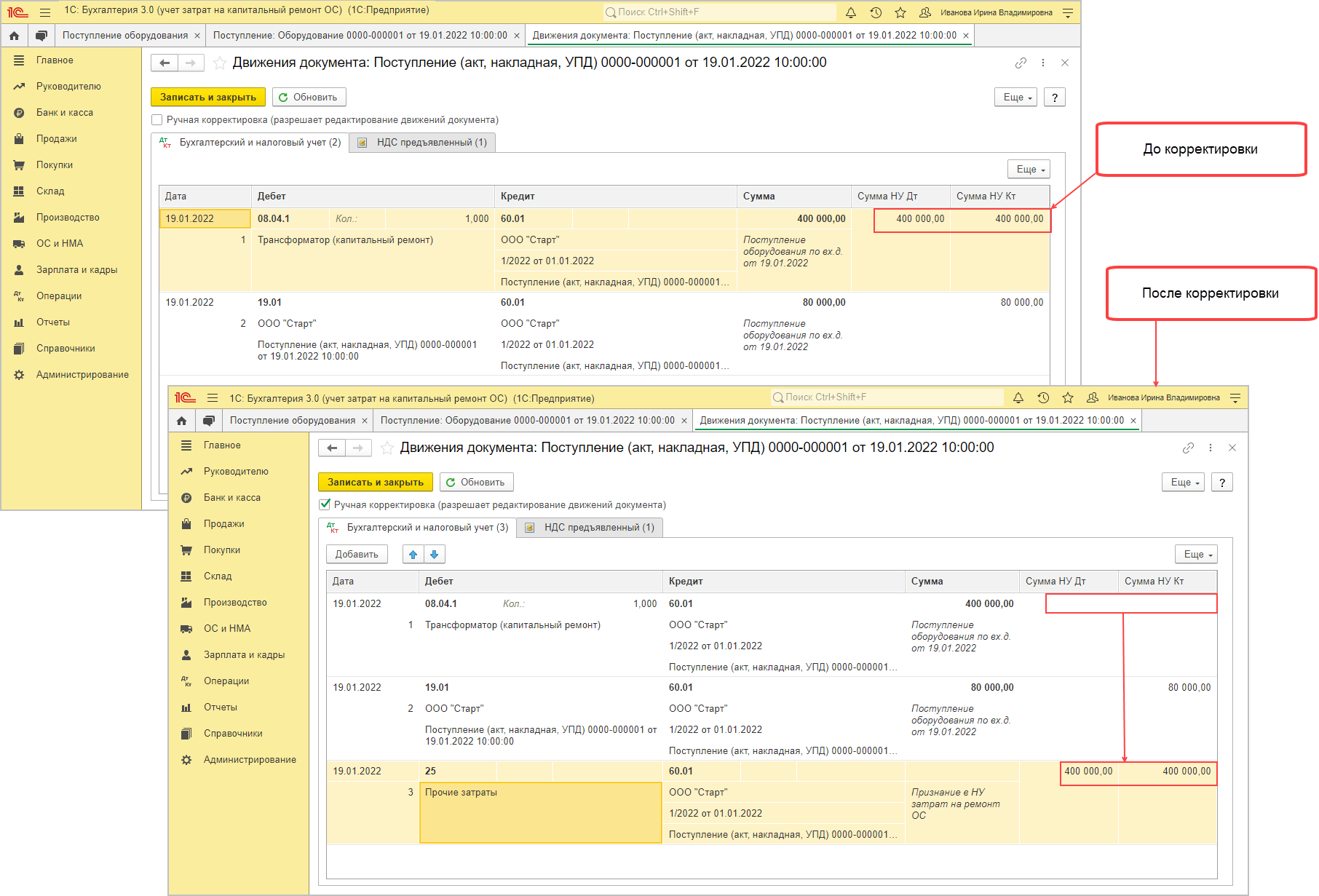The image size is (1319, 896).
Task: Open help question mark button in front window
Action: (x=1222, y=483)
